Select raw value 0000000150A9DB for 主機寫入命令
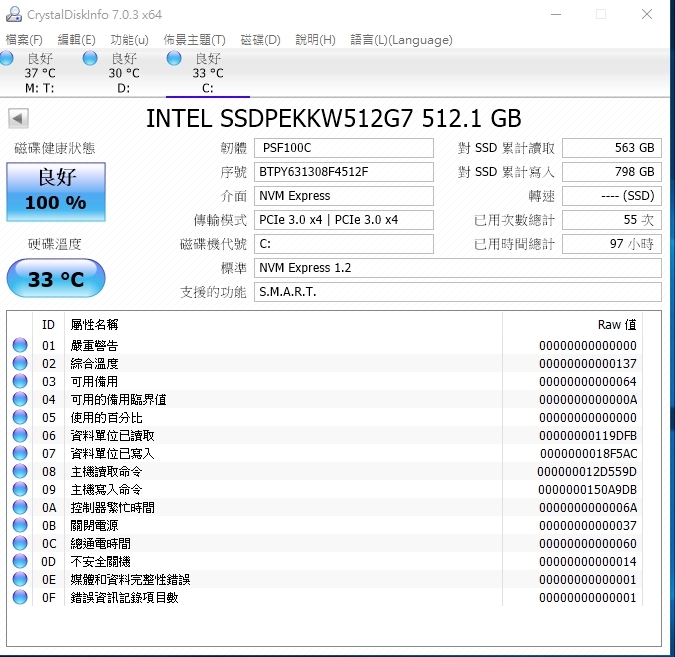Viewport: 675px width, 657px height. 587,490
